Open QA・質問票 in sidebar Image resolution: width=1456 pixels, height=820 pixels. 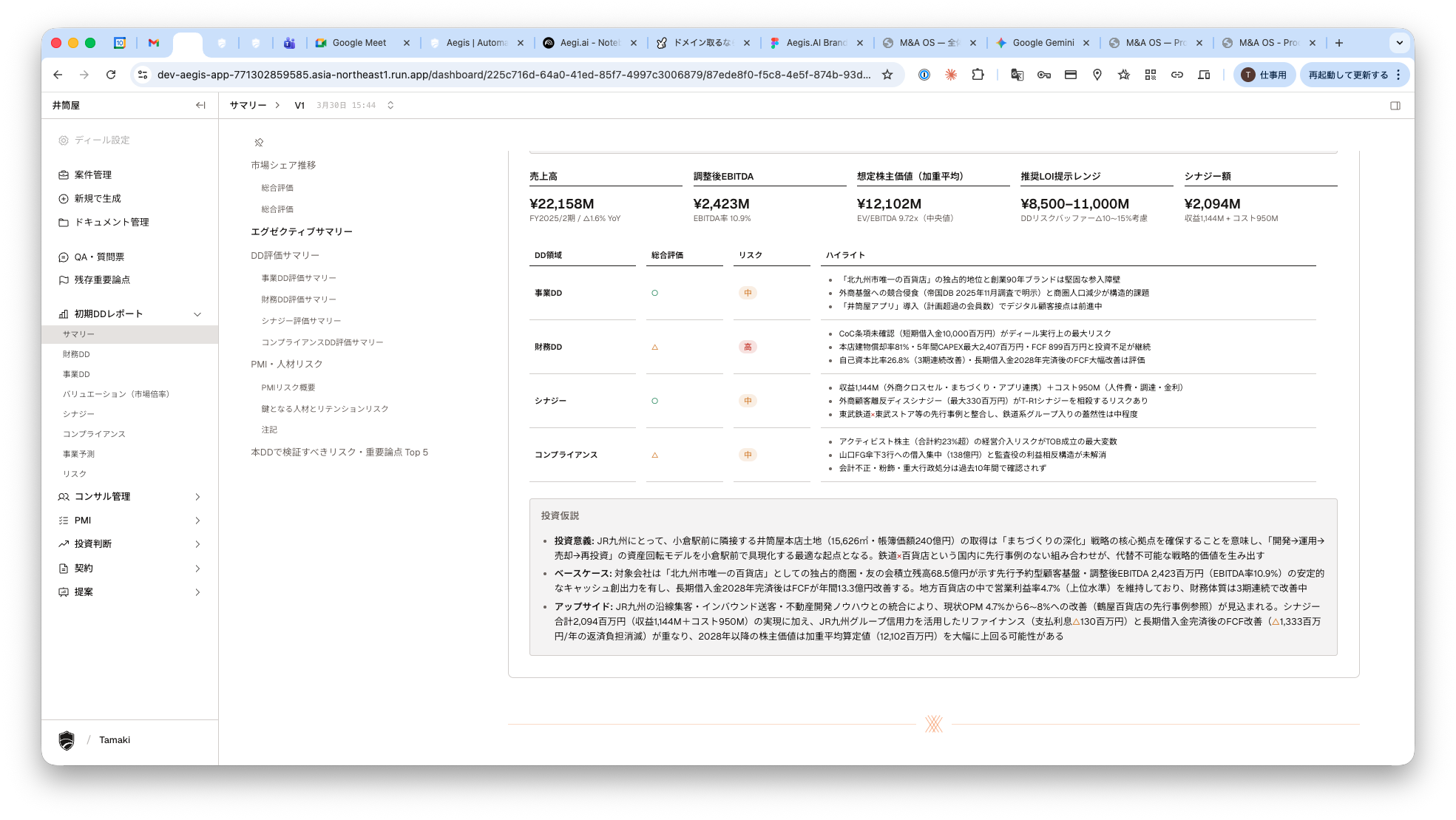pos(99,257)
